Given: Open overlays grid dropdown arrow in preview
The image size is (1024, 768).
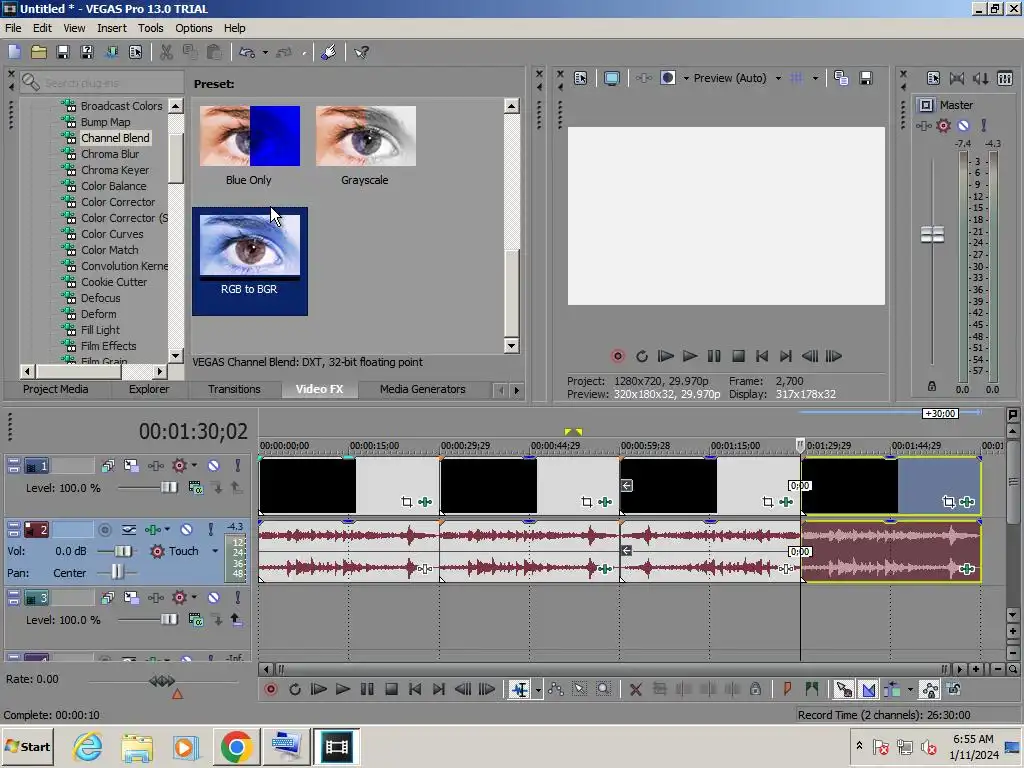Looking at the screenshot, I should pos(815,78).
